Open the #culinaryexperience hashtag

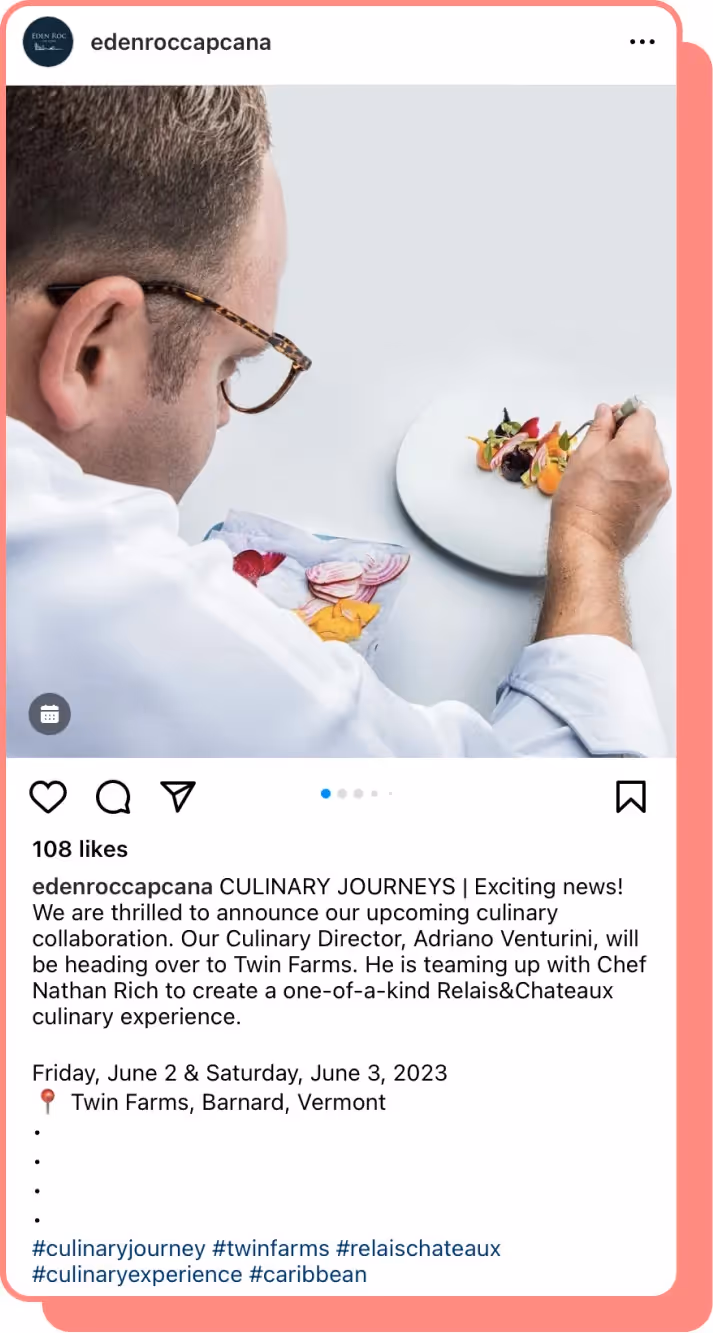click(x=137, y=1274)
